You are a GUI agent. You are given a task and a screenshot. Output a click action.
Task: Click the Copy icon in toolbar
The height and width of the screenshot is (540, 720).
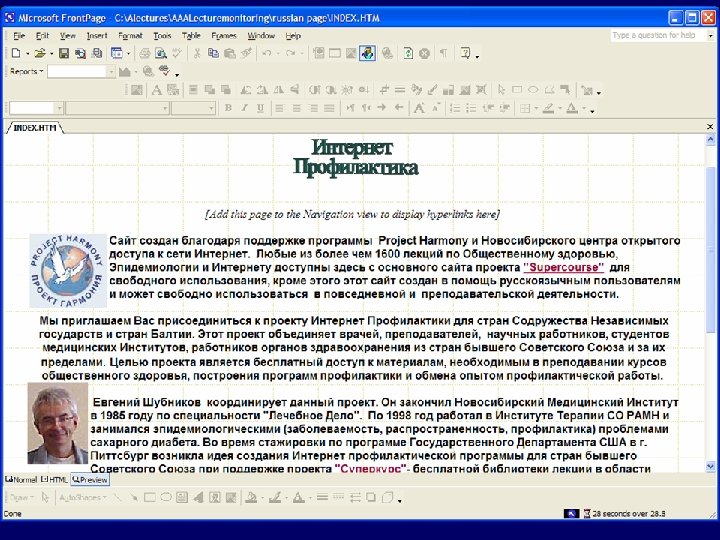point(214,53)
